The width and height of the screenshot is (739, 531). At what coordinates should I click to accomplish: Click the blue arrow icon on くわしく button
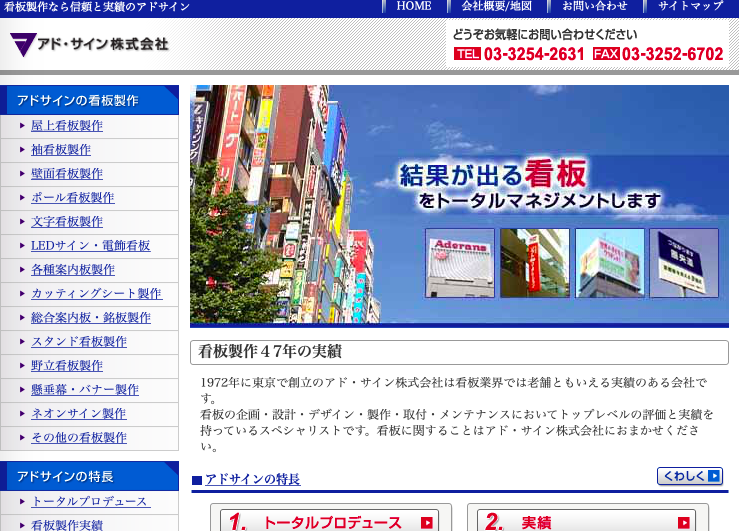[x=714, y=476]
